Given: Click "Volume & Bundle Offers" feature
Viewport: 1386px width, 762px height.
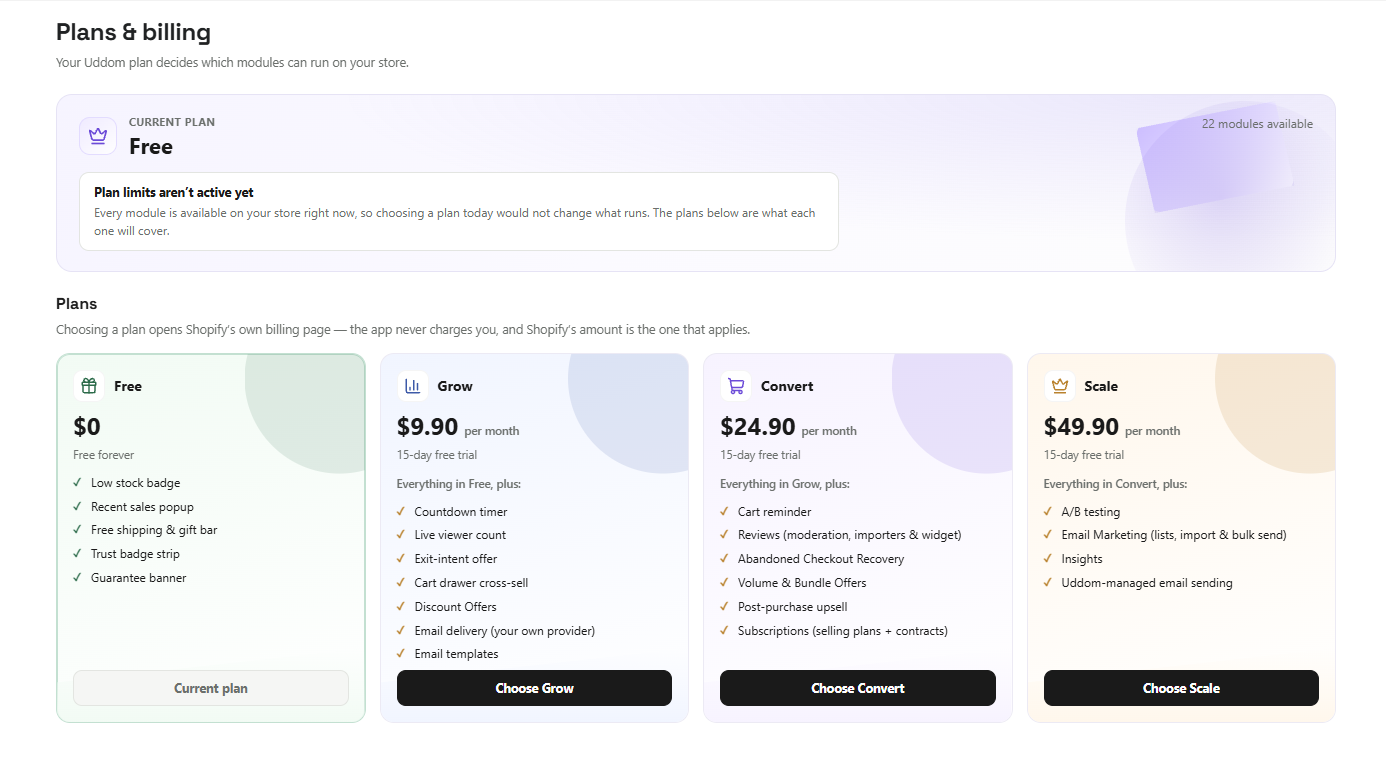Looking at the screenshot, I should coord(802,583).
